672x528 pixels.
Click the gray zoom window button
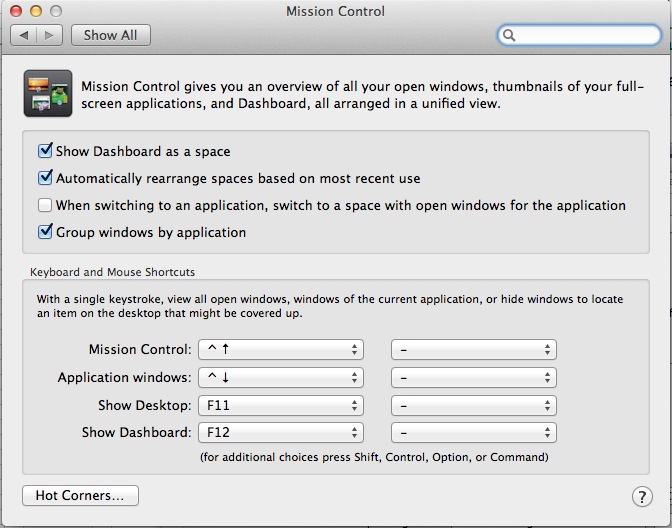[x=56, y=11]
